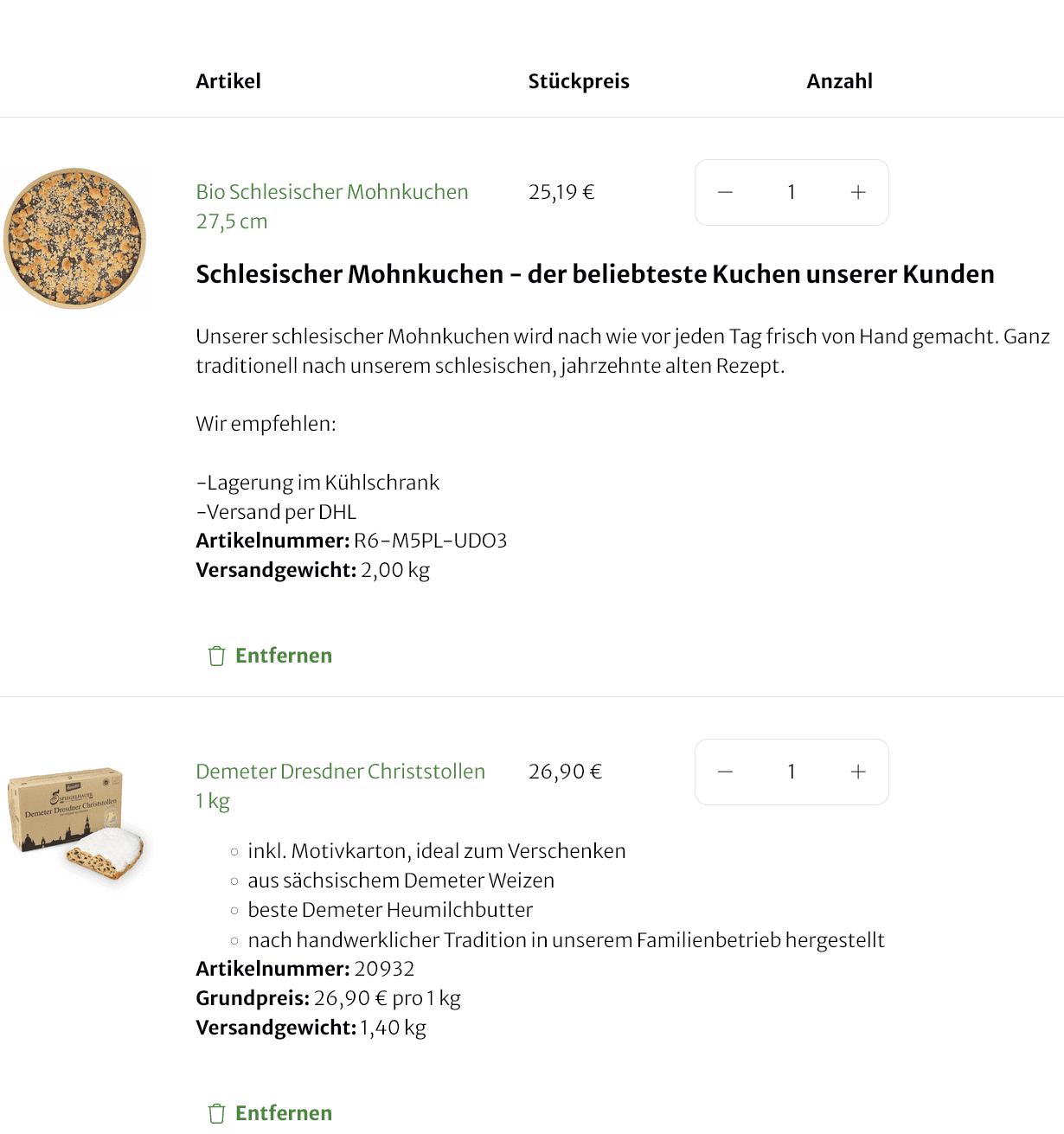Image resolution: width=1064 pixels, height=1134 pixels.
Task: Click the 26,90 € unit price
Action: coord(565,772)
